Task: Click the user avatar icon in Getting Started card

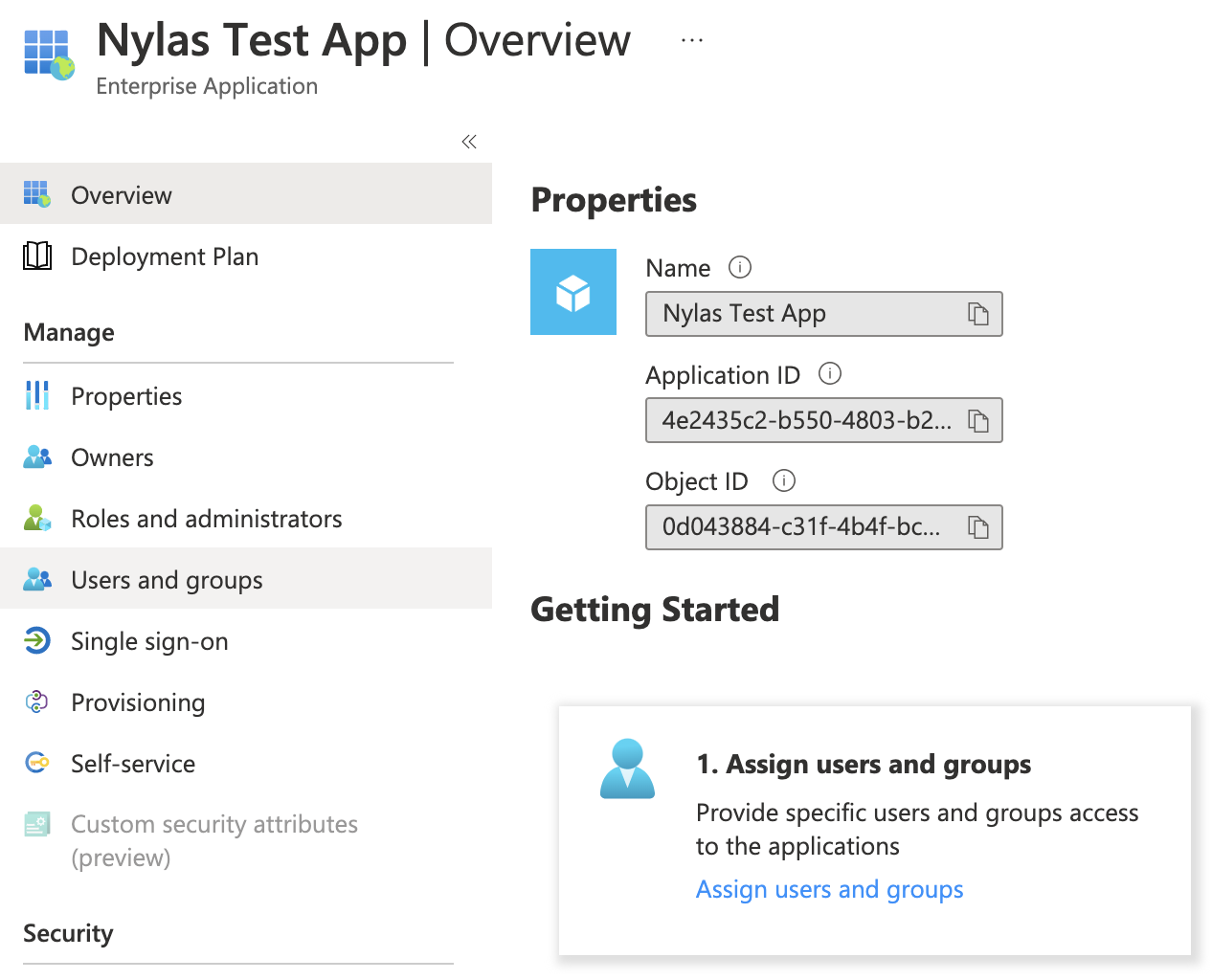Action: 627,768
